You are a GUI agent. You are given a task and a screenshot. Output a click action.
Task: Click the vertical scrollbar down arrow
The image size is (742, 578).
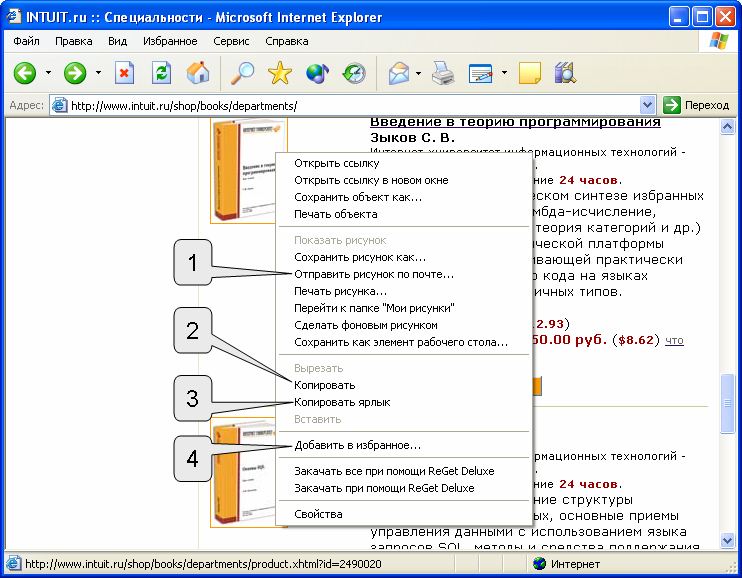click(727, 539)
